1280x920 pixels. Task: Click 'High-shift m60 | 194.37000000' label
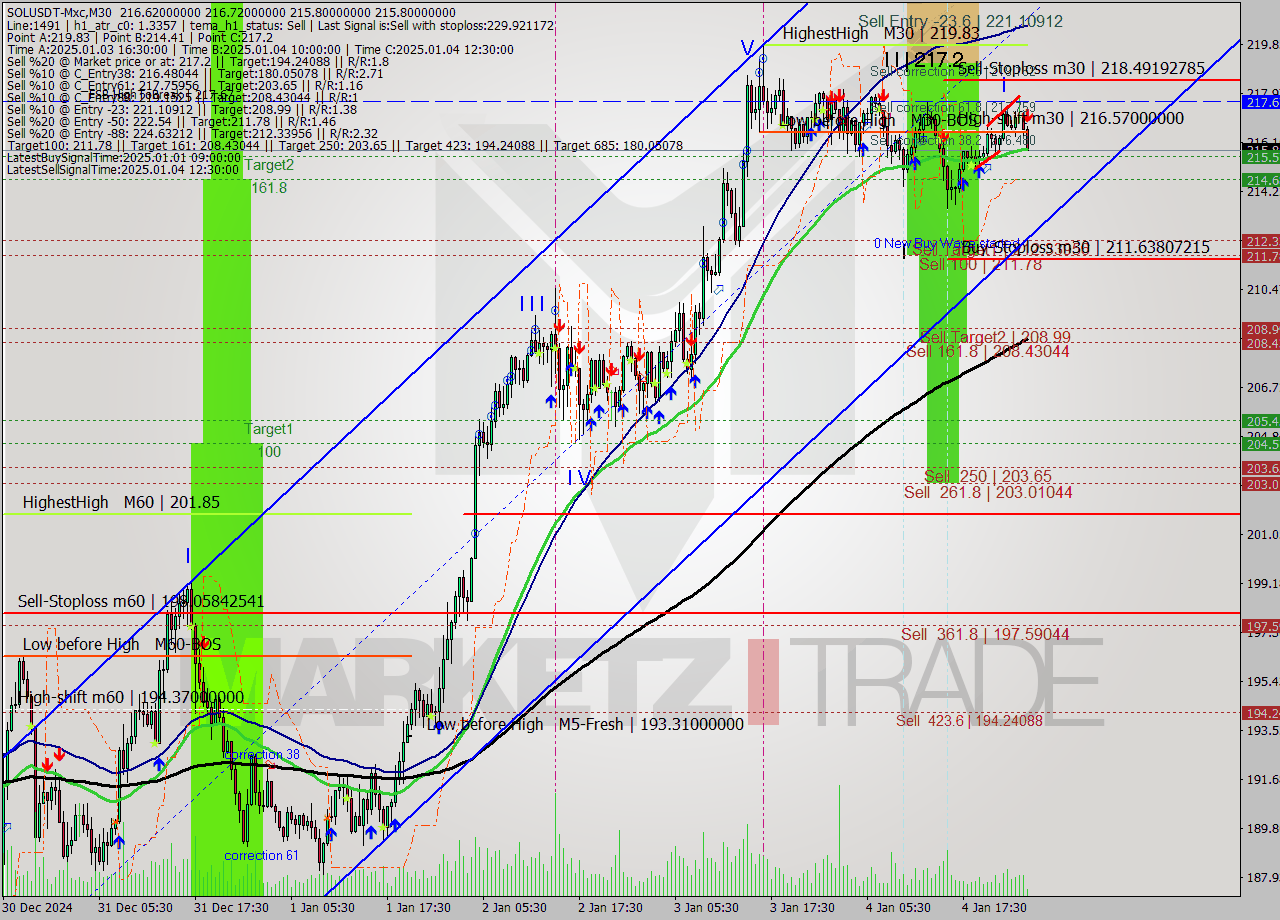131,697
